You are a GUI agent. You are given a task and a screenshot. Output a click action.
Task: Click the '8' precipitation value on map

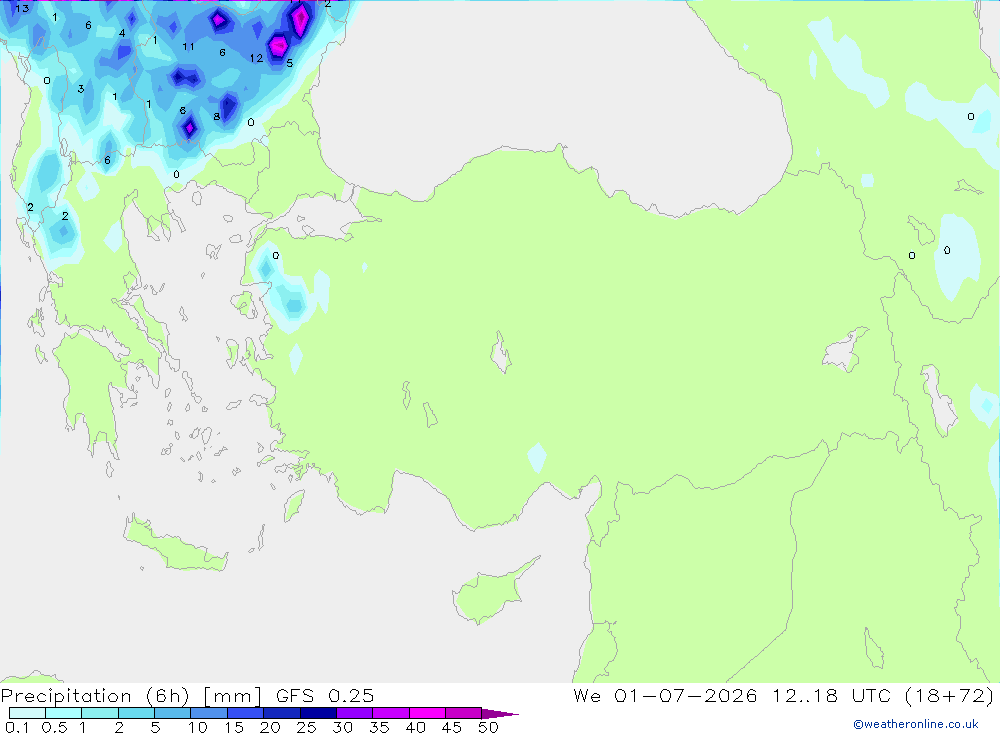pyautogui.click(x=217, y=117)
